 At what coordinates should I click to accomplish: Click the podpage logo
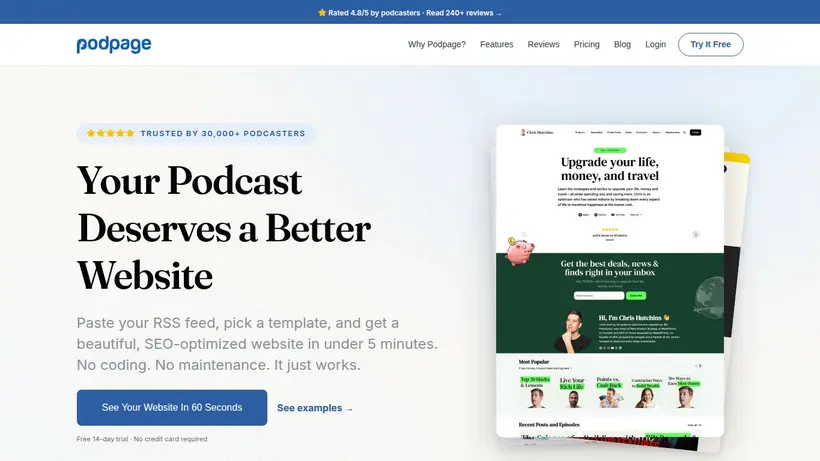(114, 44)
